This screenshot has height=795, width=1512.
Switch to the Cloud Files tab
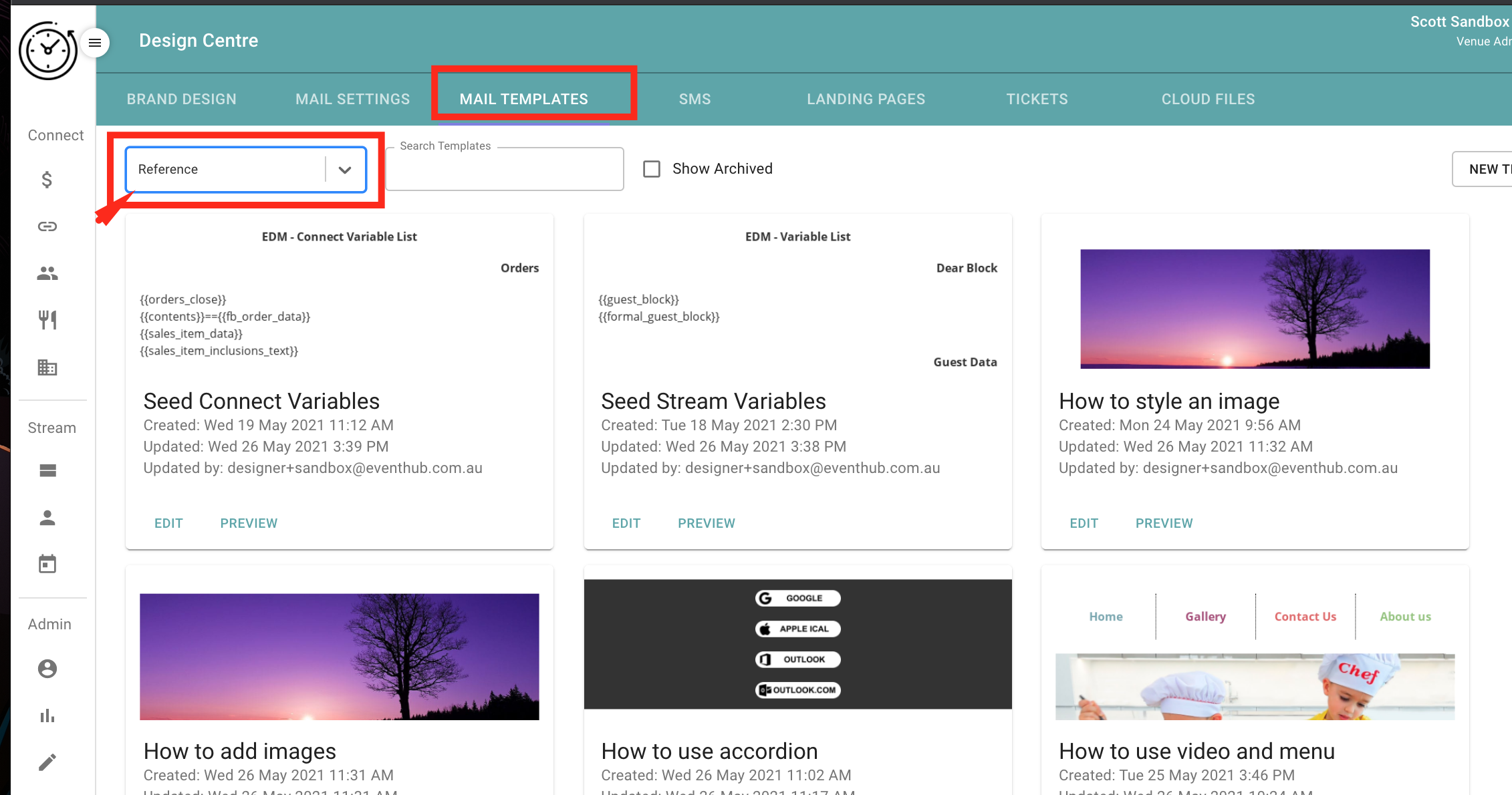click(1208, 99)
